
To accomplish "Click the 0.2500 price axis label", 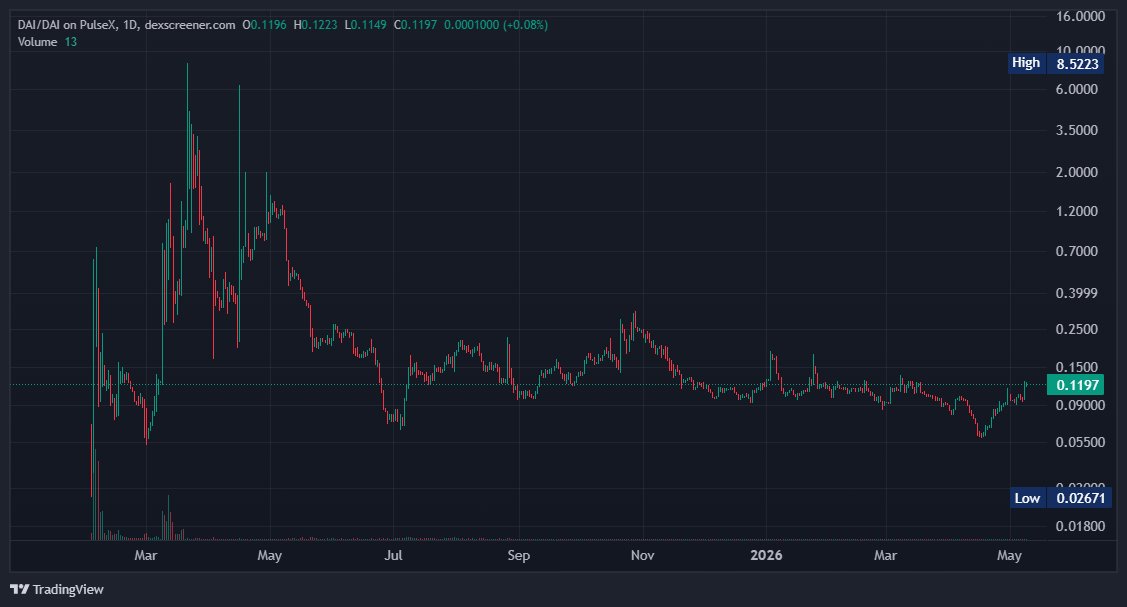I will point(1077,329).
